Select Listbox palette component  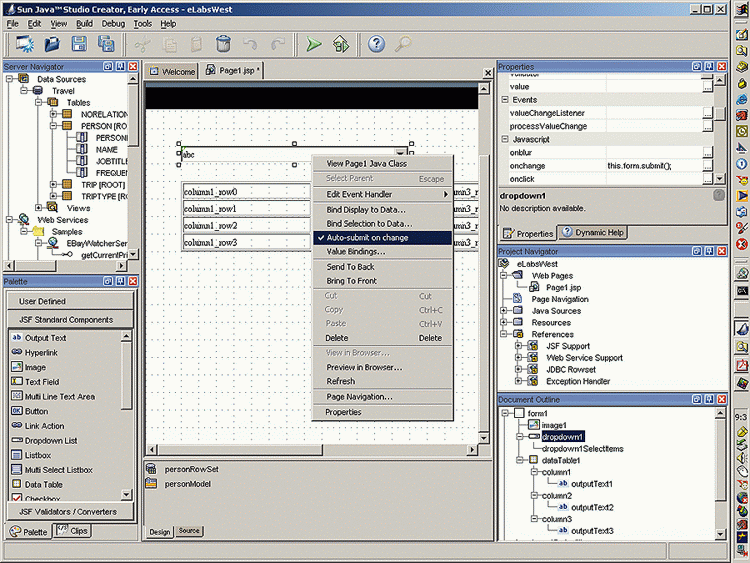[37, 455]
